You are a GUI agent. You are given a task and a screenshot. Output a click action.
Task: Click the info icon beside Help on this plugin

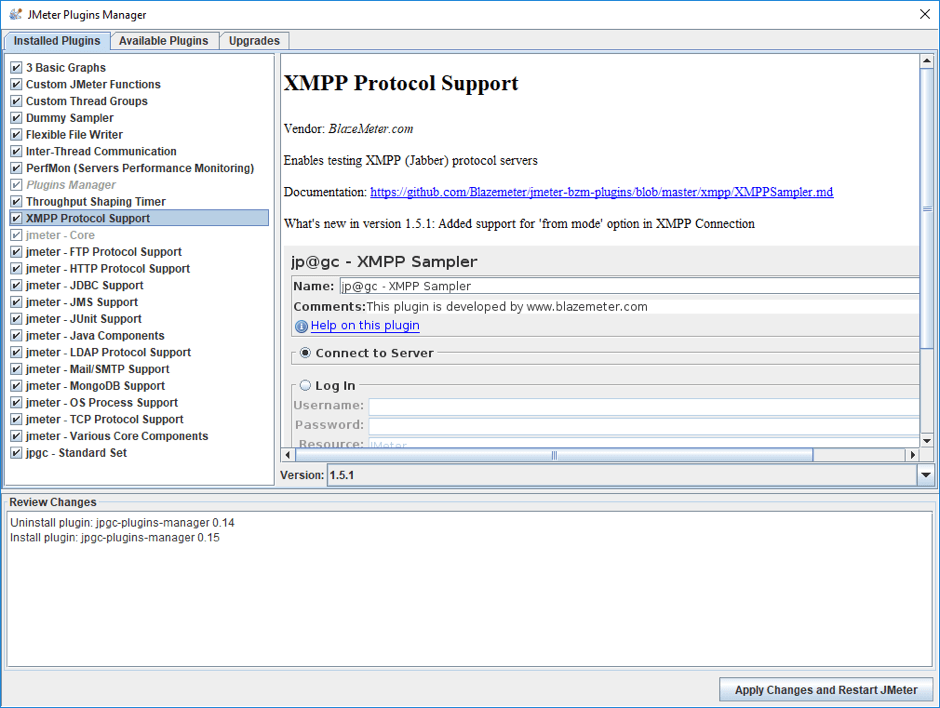click(302, 326)
